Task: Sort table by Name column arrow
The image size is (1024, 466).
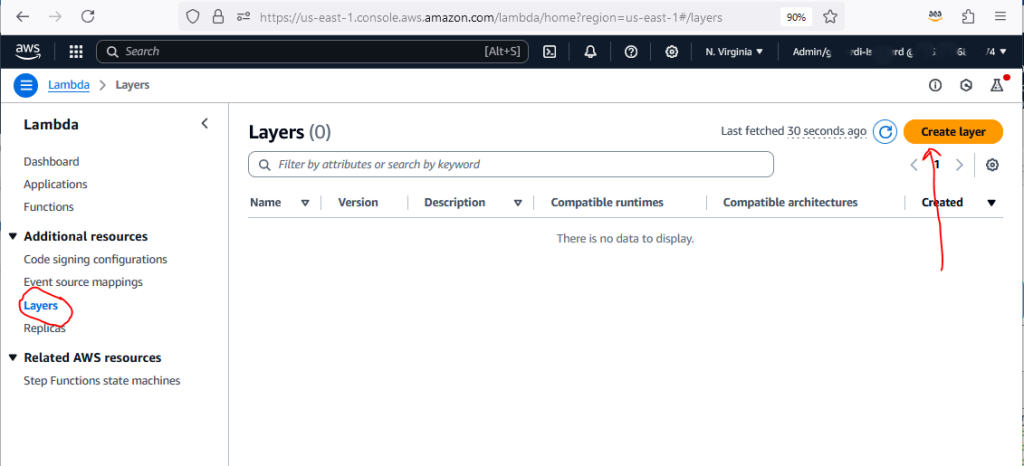Action: (x=305, y=203)
